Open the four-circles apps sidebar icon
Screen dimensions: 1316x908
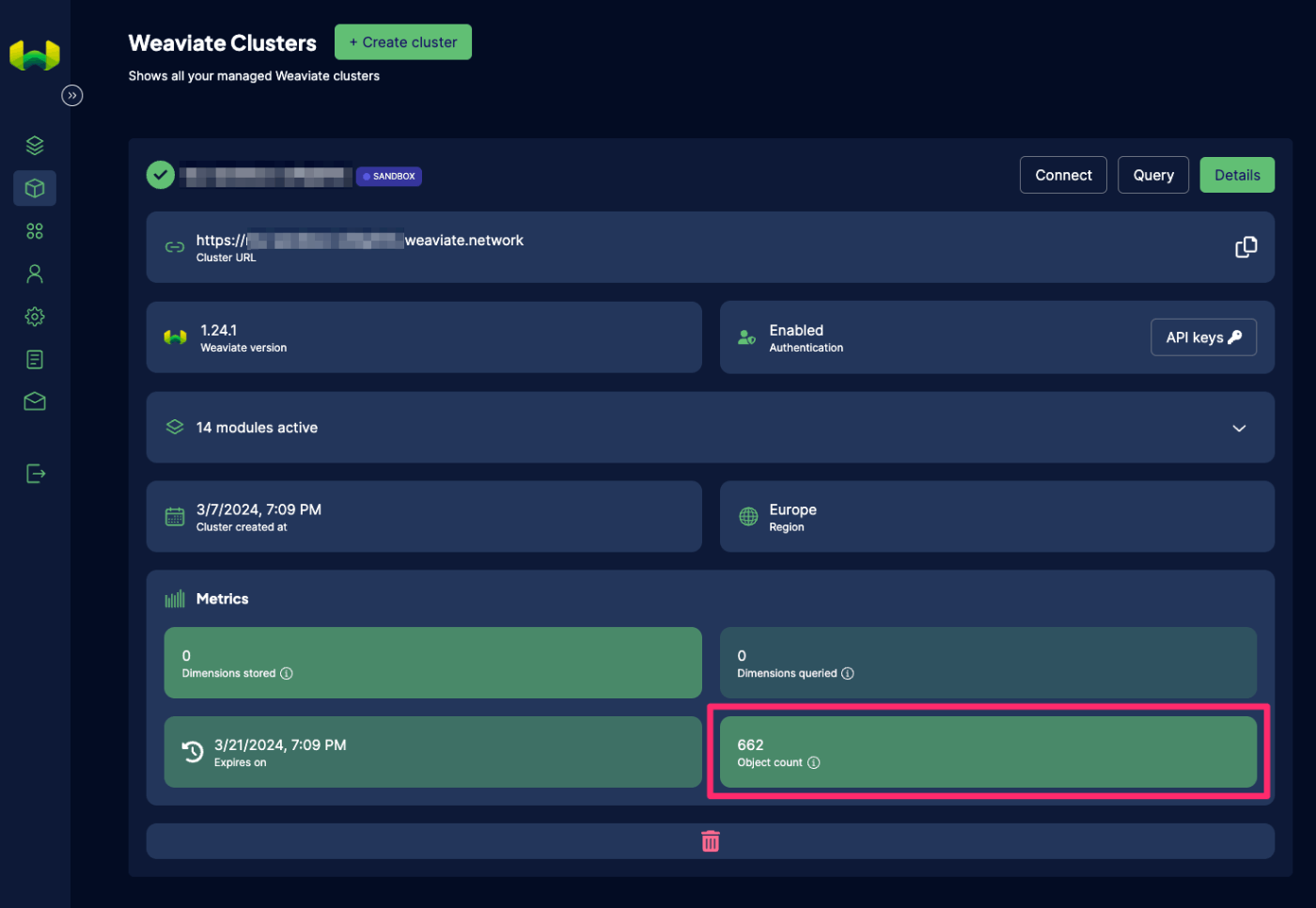point(35,231)
